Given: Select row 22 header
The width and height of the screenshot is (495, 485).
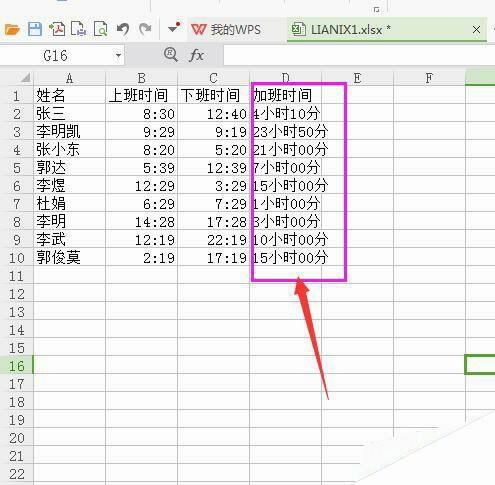Looking at the screenshot, I should [16, 474].
